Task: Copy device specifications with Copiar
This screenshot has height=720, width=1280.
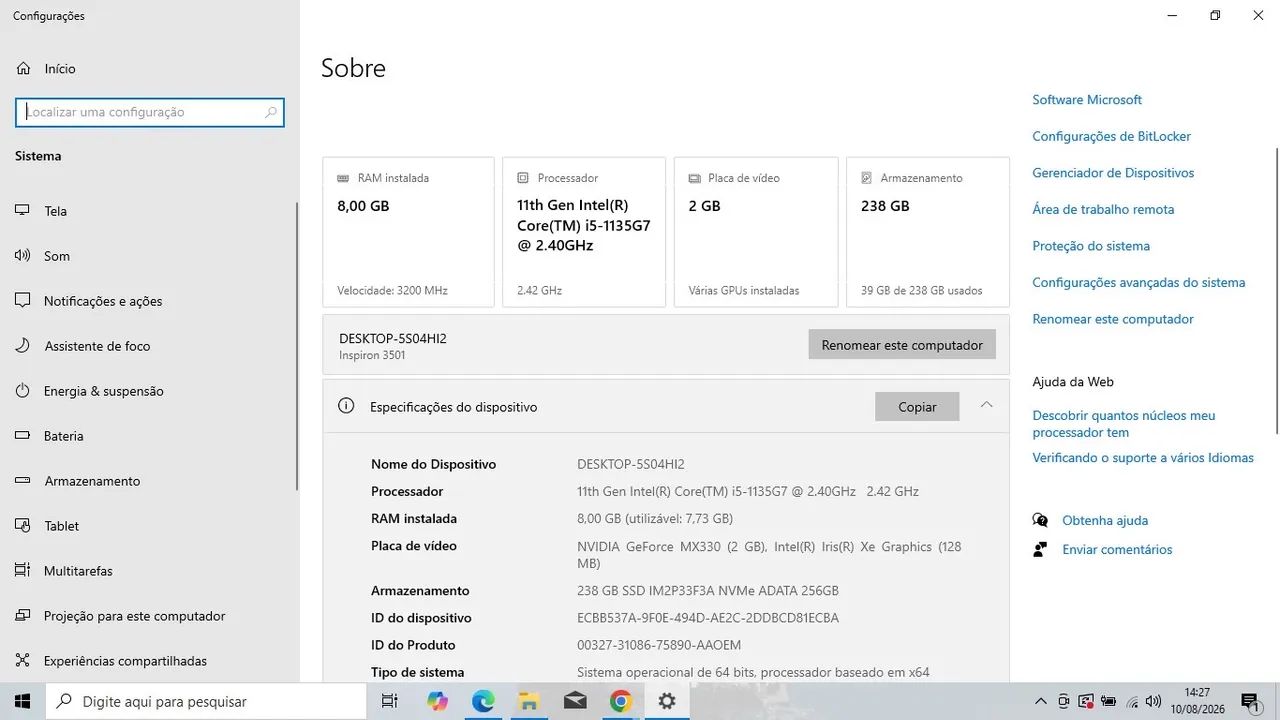Action: [x=917, y=407]
